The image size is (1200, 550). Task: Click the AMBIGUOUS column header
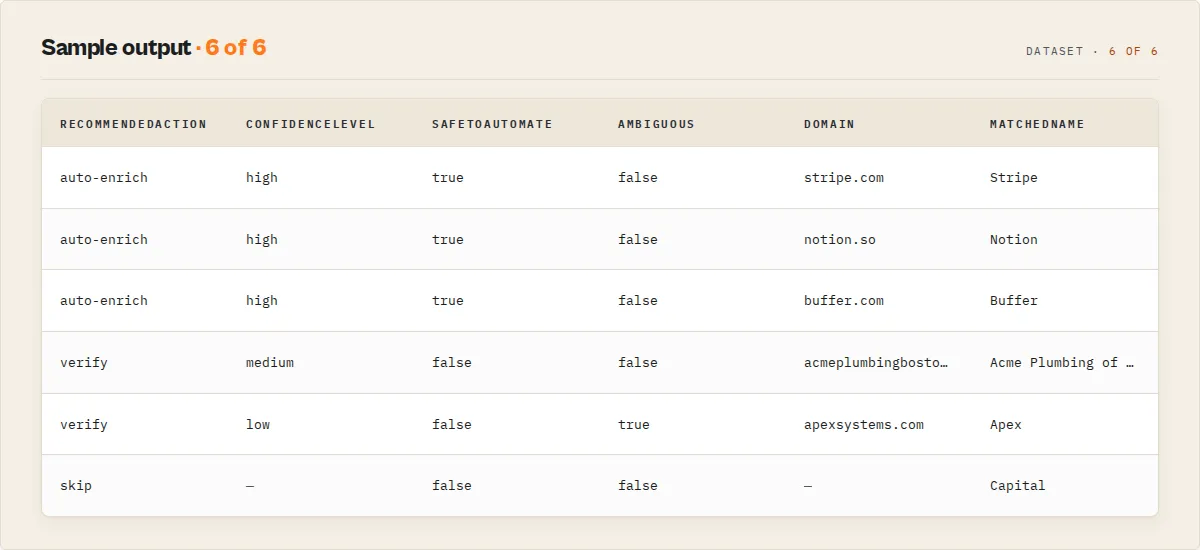tap(656, 124)
